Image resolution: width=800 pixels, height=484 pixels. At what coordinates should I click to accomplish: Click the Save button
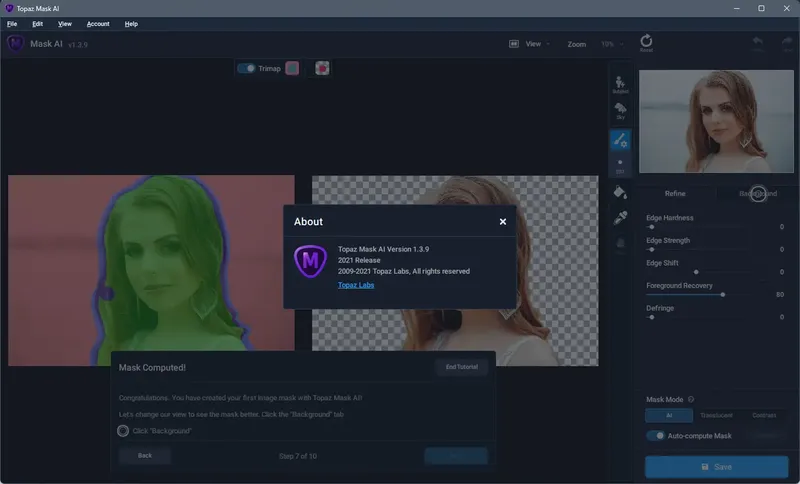[716, 467]
